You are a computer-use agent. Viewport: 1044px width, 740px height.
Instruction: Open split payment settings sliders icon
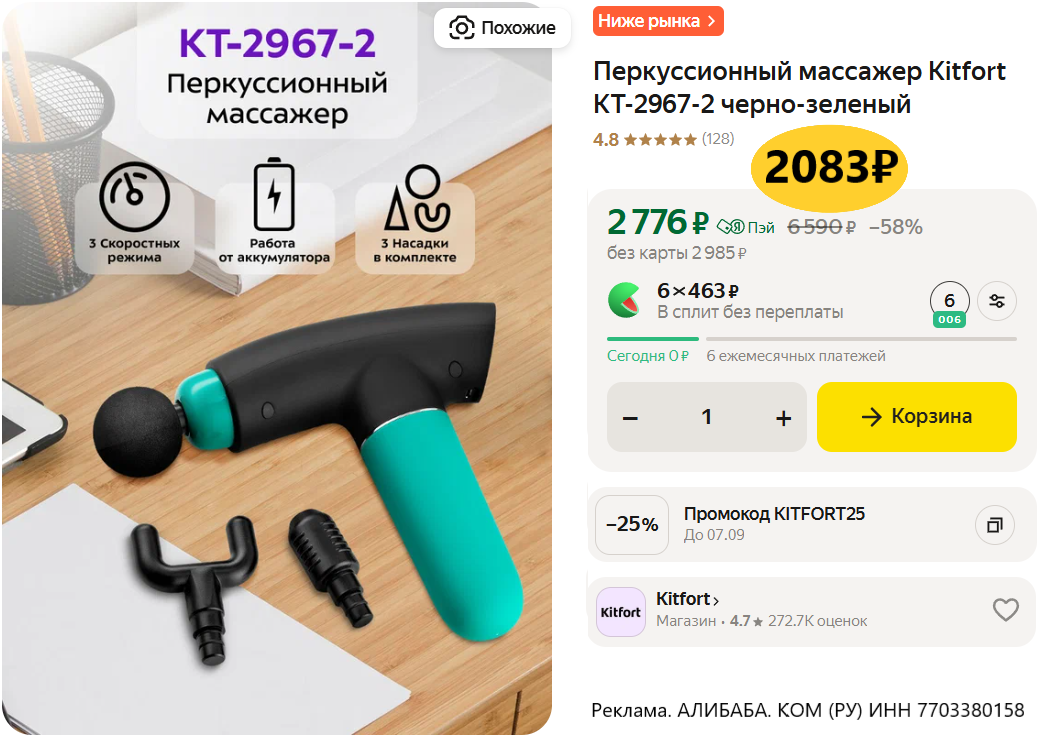tap(997, 301)
